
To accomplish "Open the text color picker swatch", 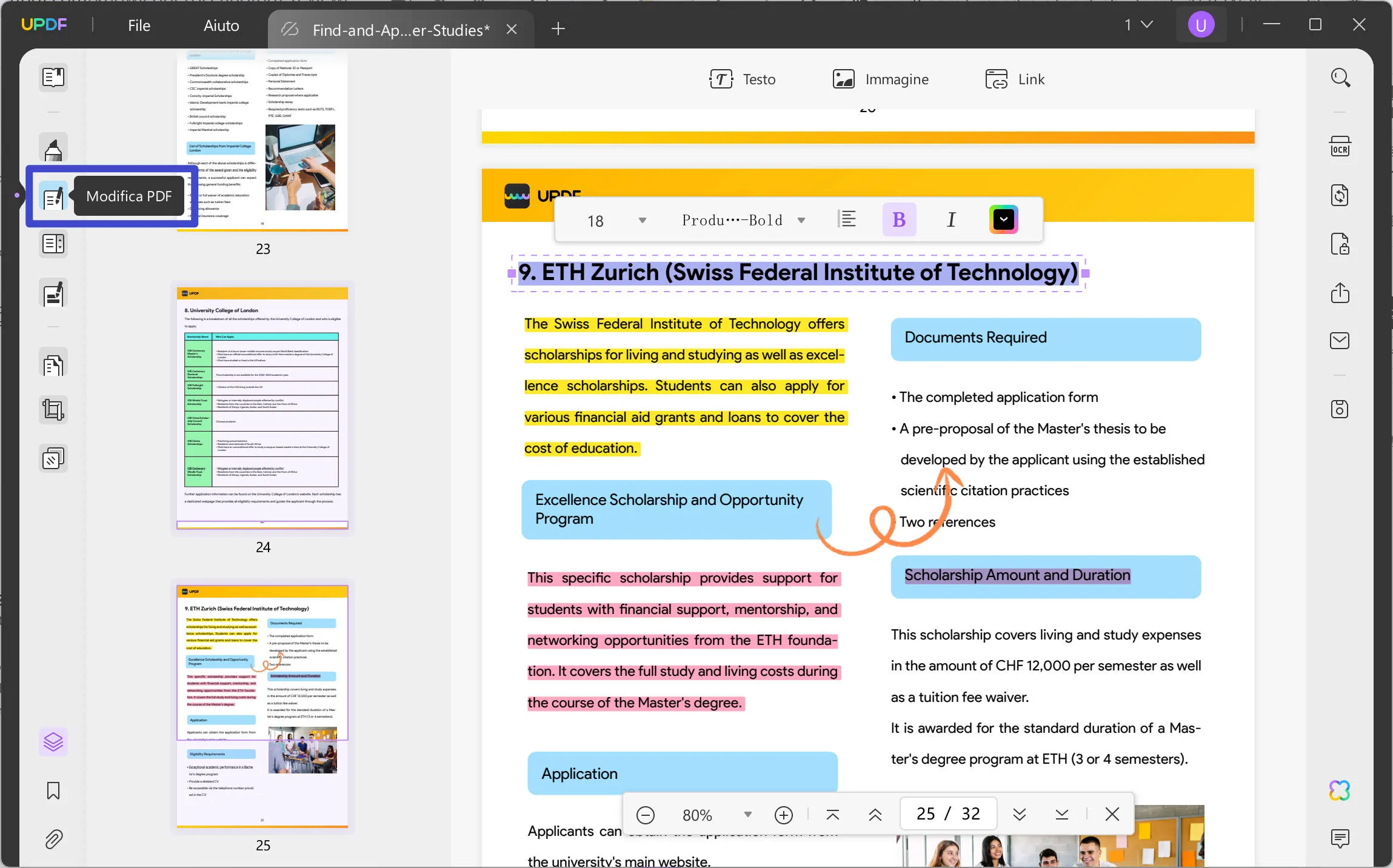I will point(1003,219).
